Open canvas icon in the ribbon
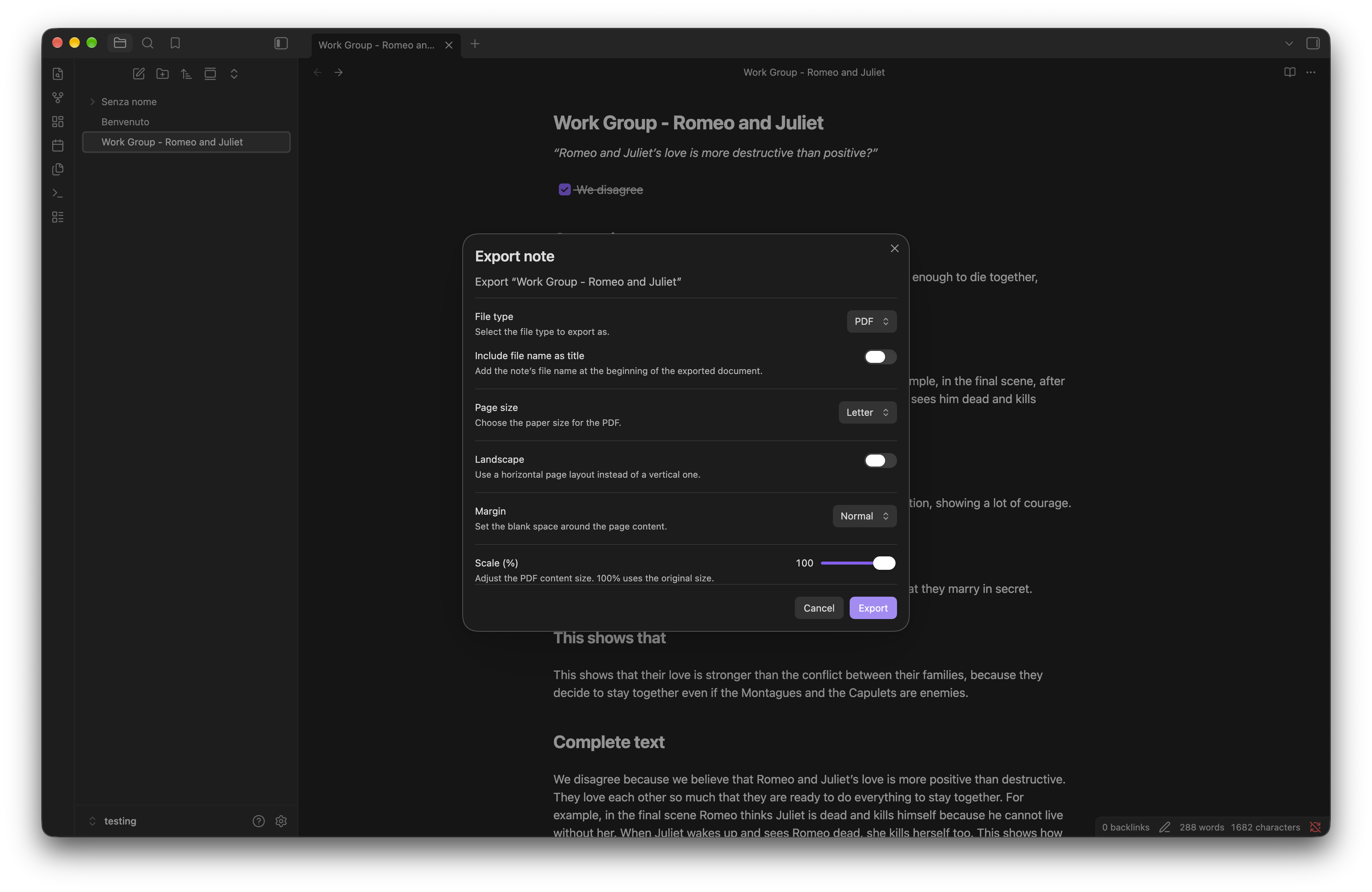 pos(58,122)
